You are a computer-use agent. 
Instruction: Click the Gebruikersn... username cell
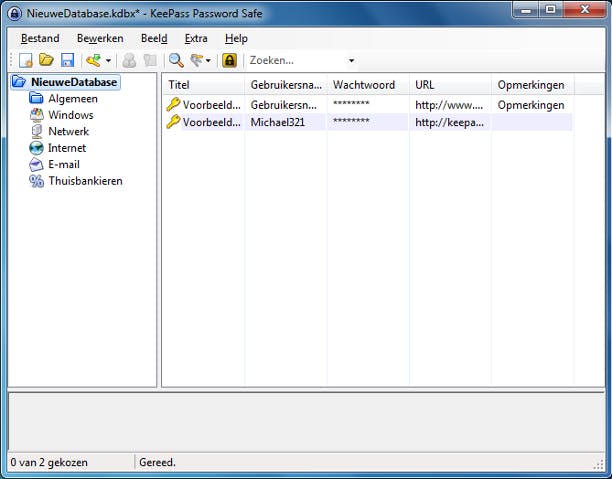(283, 105)
